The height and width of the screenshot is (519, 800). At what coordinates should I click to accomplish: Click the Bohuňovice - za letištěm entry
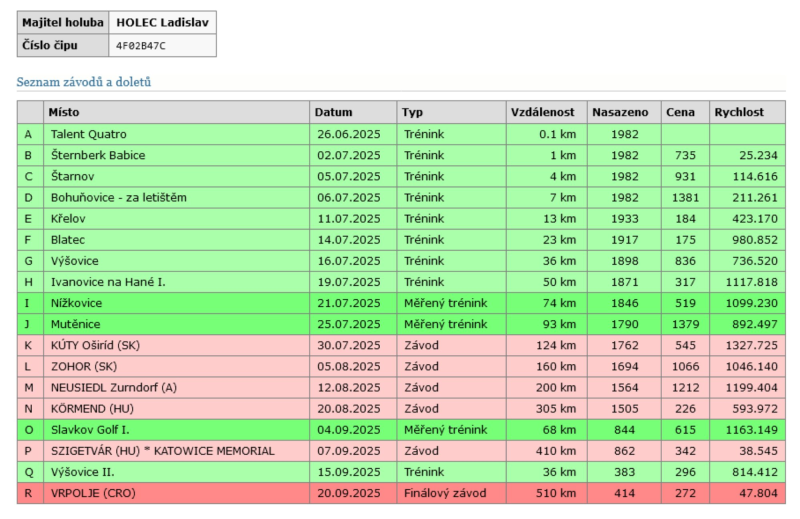[x=118, y=197]
